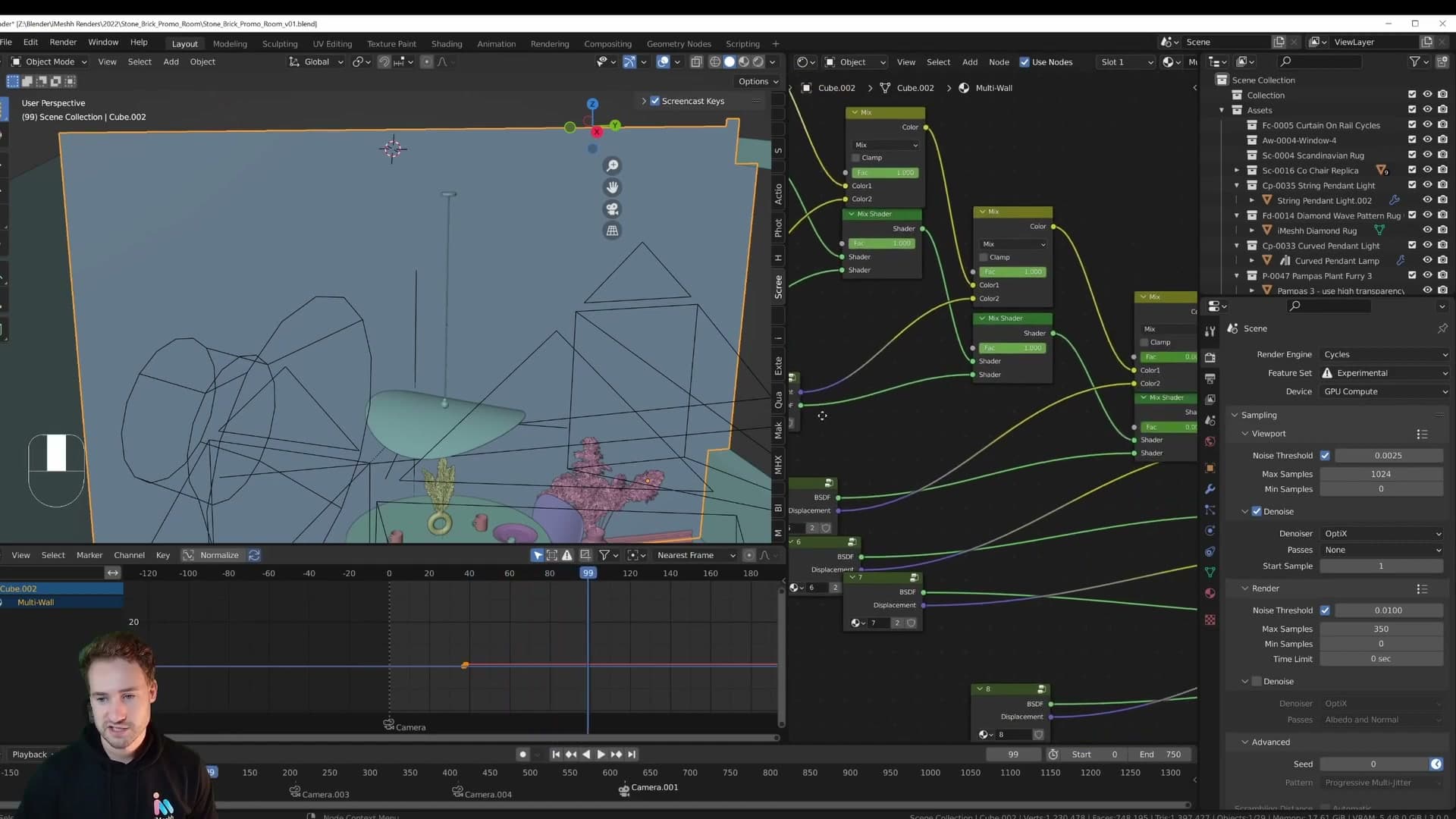Image resolution: width=1456 pixels, height=819 pixels.
Task: Toggle camera view gizmo icon
Action: tap(612, 209)
